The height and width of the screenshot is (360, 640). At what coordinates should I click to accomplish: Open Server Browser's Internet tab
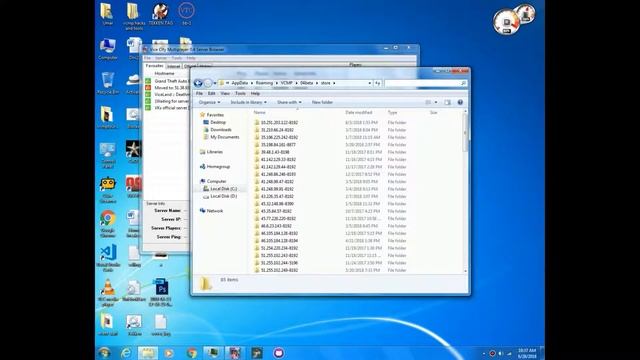pyautogui.click(x=173, y=66)
